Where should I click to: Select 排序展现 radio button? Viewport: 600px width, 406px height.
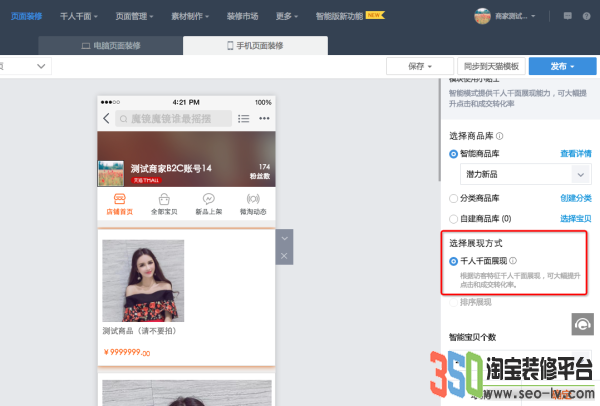click(453, 303)
